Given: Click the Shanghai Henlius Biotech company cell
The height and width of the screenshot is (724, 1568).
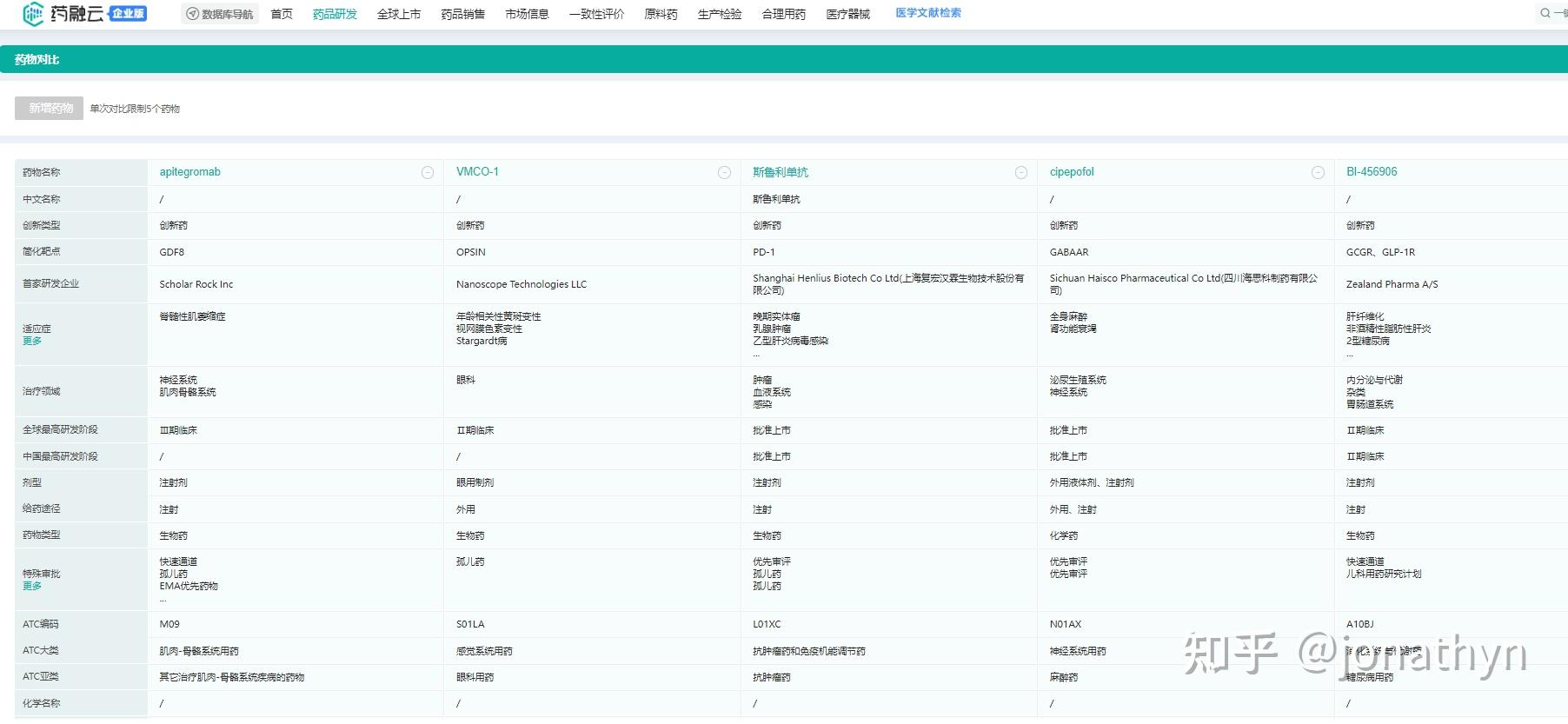Looking at the screenshot, I should [888, 284].
